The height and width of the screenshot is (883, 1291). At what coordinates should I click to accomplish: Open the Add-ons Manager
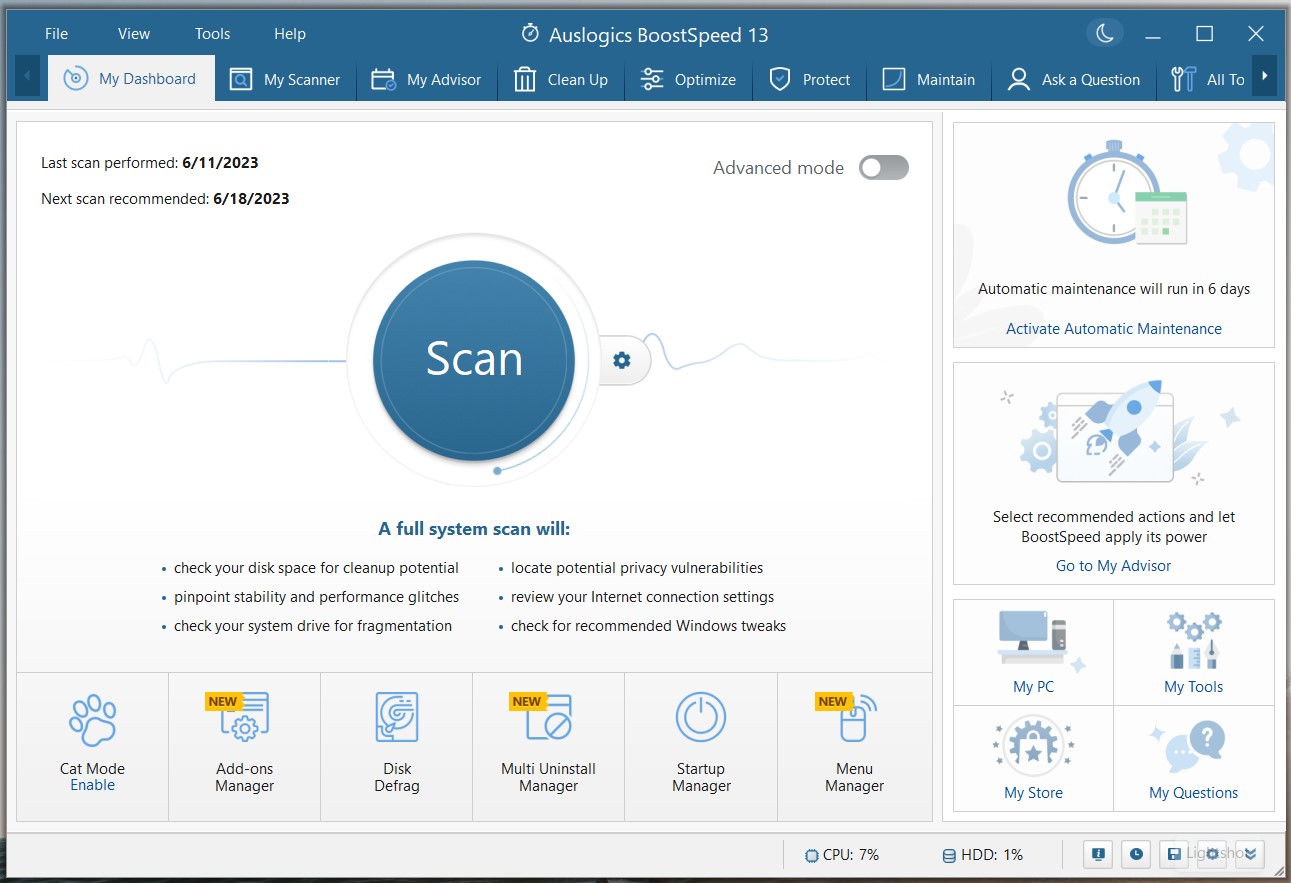244,745
